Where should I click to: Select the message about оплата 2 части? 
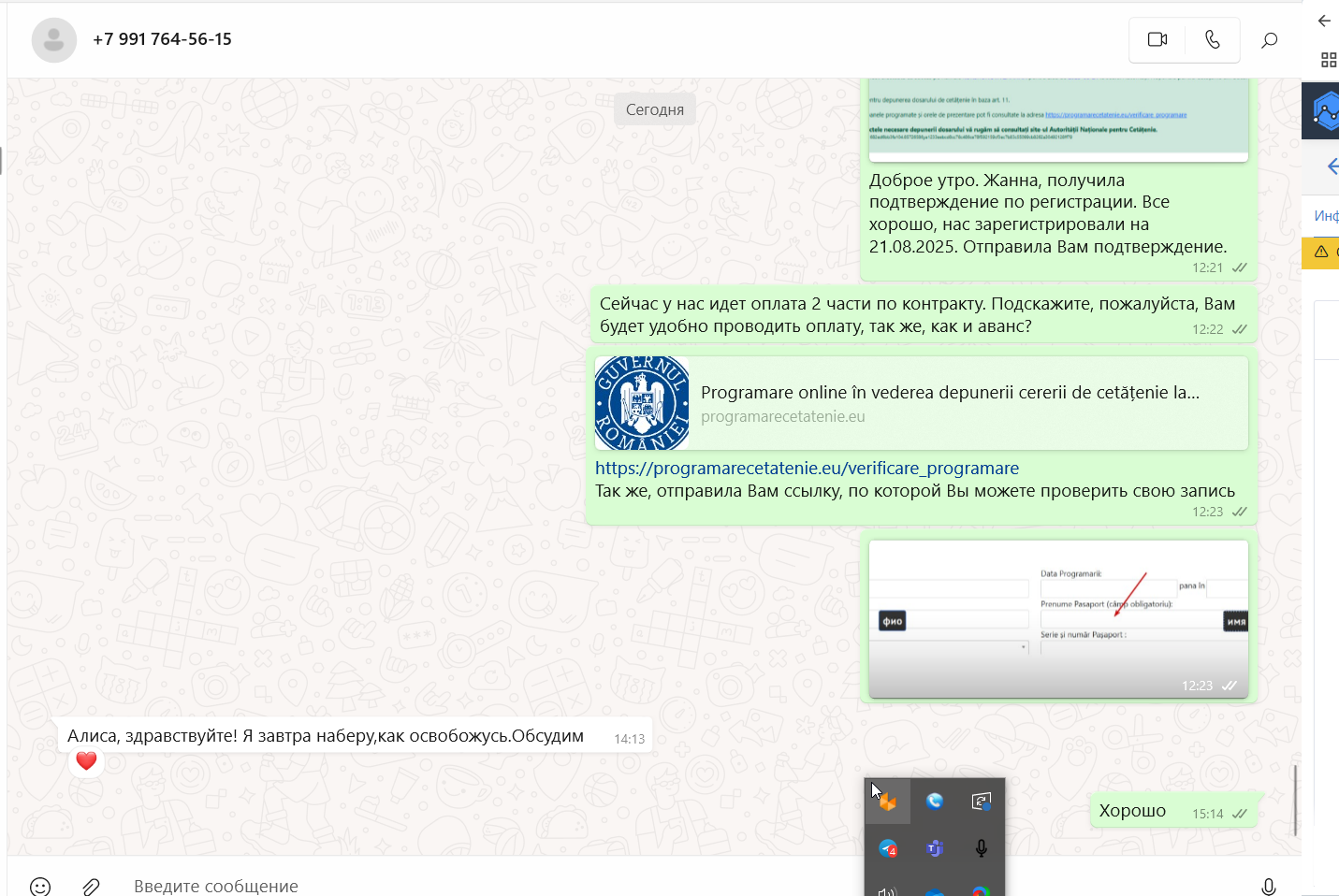[922, 314]
